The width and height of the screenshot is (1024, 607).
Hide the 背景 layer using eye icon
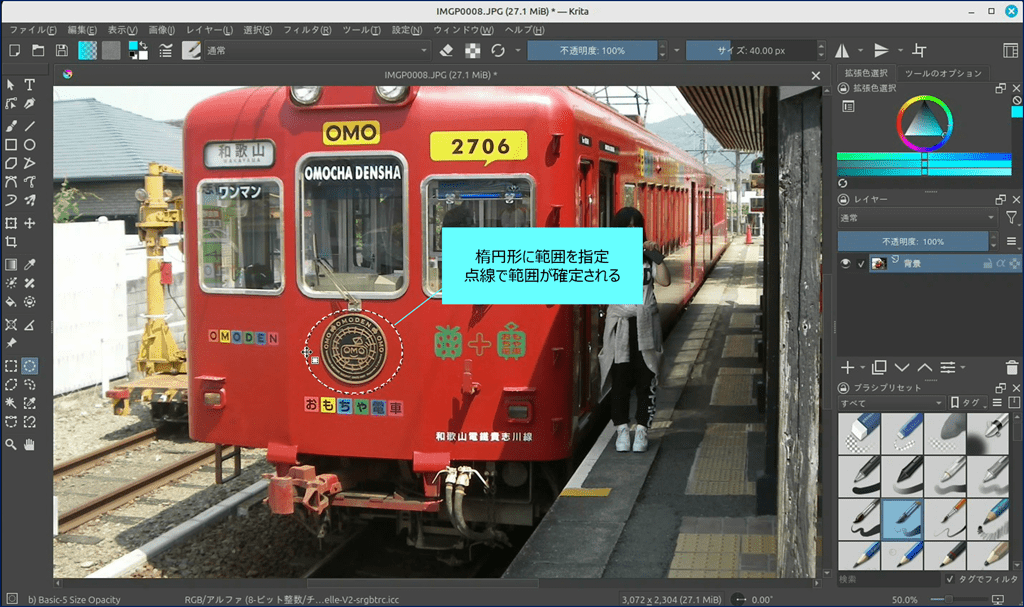[846, 264]
